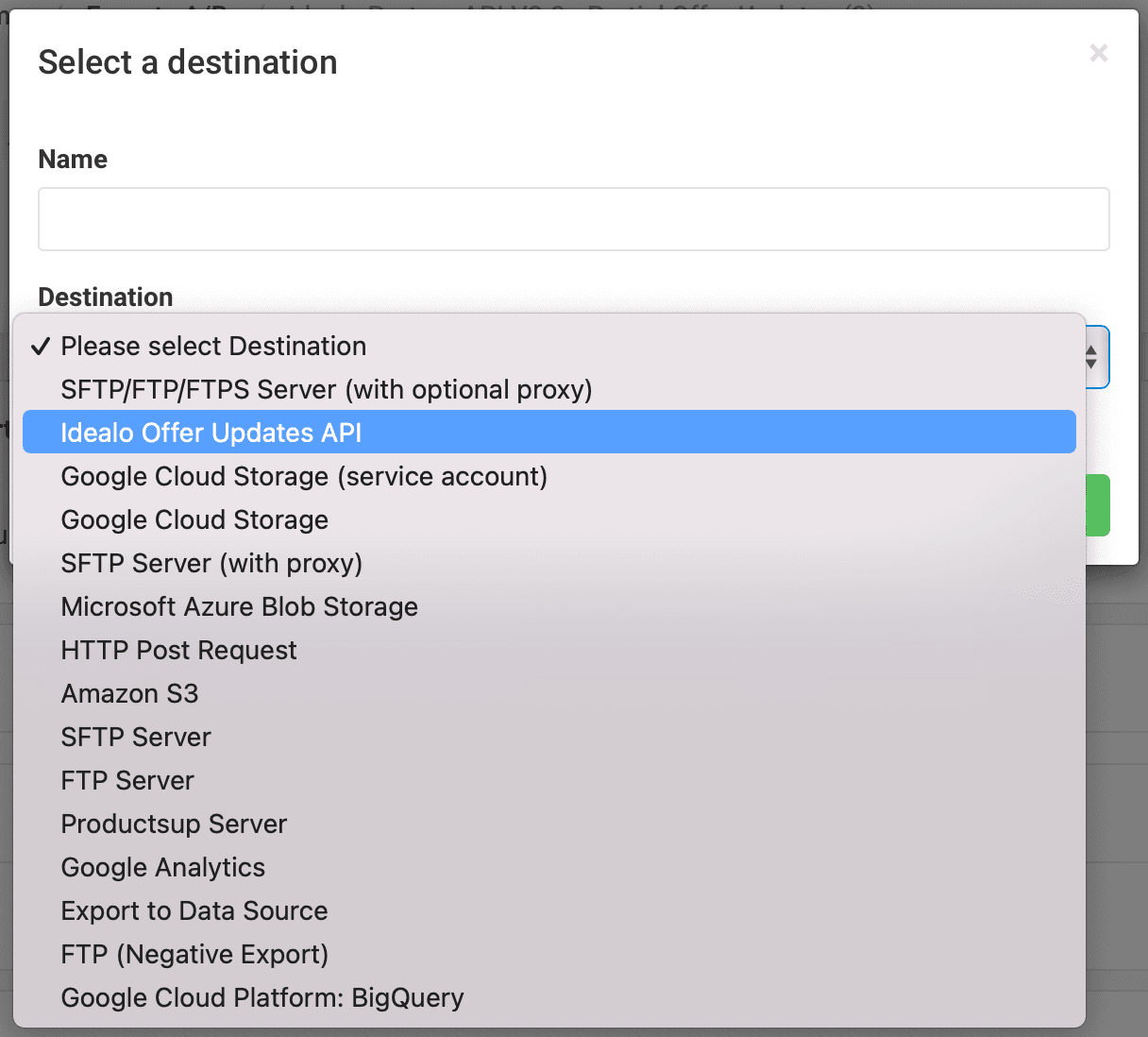Choose FTP Server destination

(x=127, y=781)
